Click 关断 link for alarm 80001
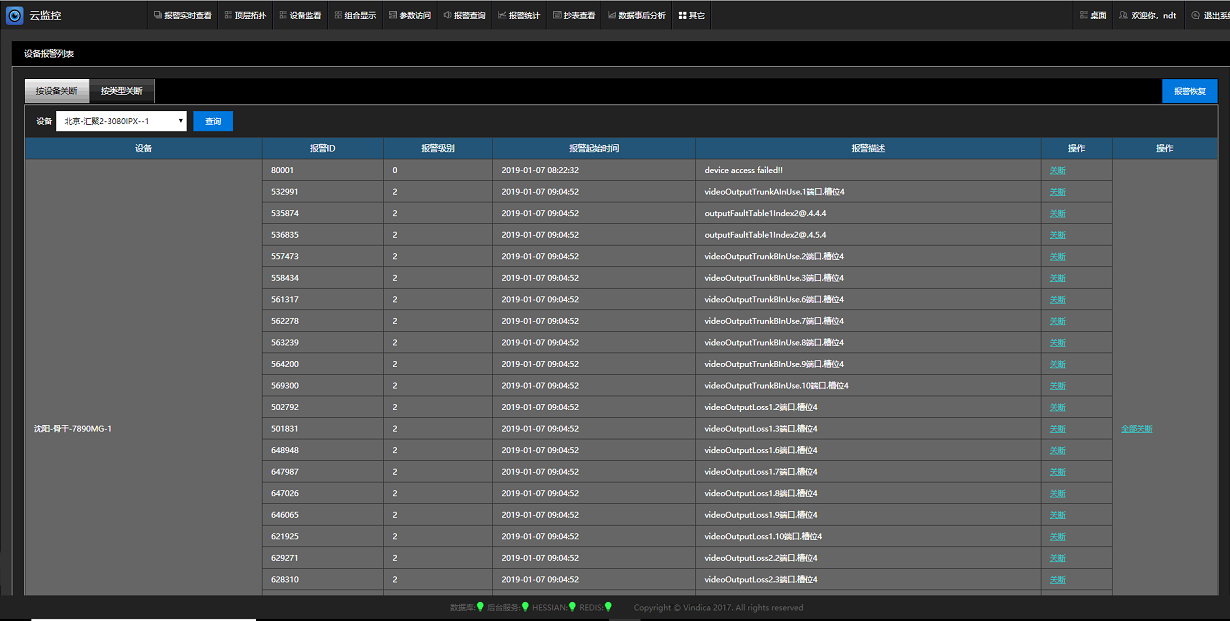The image size is (1230, 621). pos(1057,170)
